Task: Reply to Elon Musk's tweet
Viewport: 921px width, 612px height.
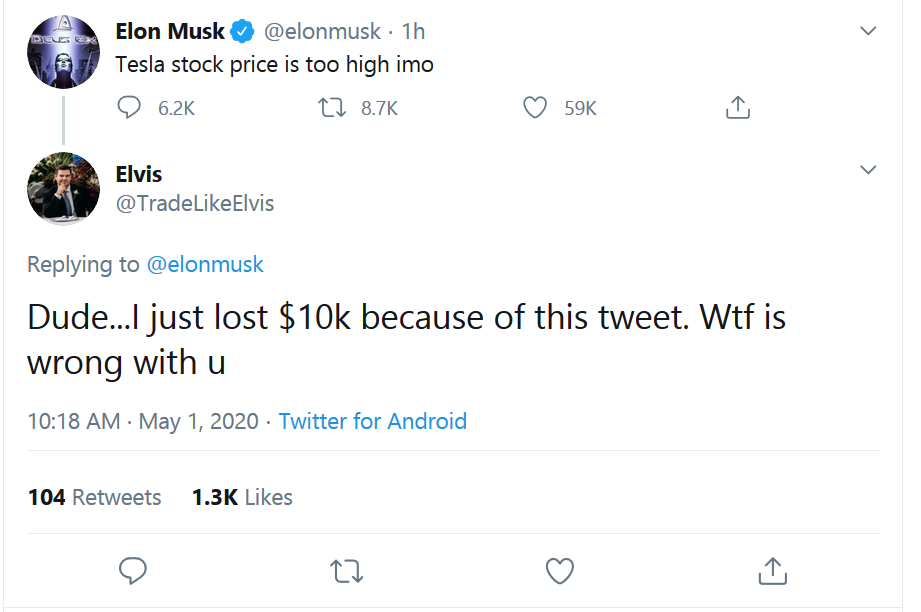Action: click(x=130, y=107)
